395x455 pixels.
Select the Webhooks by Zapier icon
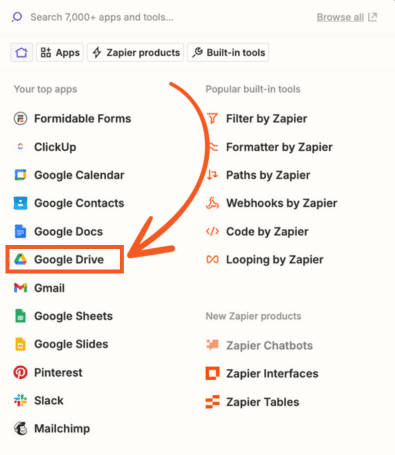click(x=212, y=203)
